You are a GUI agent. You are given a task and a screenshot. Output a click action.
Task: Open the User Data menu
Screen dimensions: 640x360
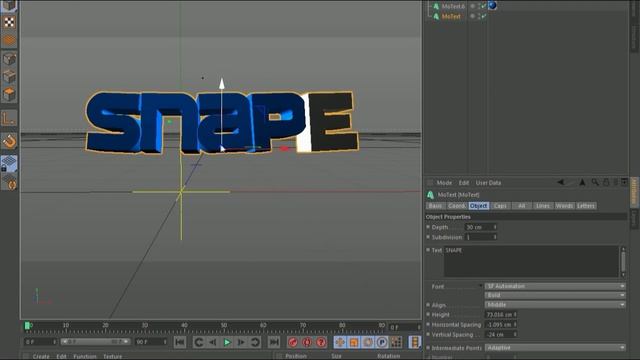pyautogui.click(x=488, y=183)
